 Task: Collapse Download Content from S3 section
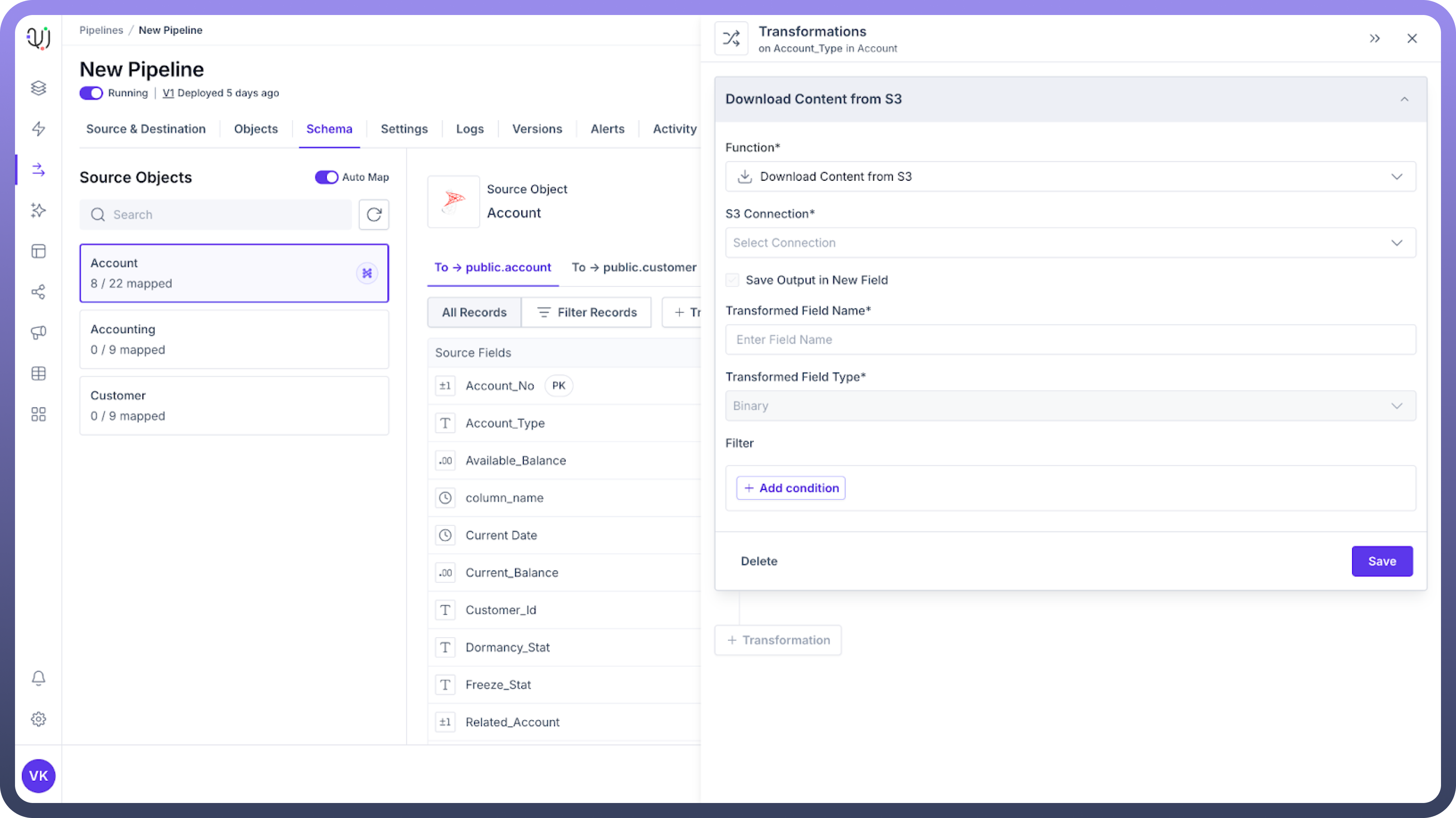point(1404,99)
